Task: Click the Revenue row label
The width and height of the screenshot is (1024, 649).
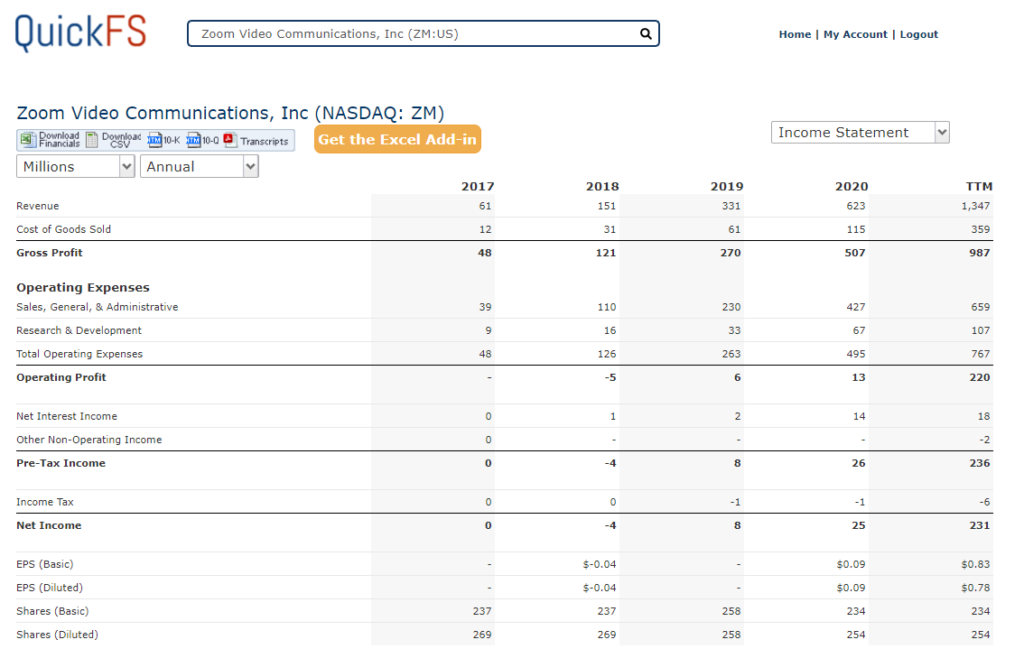Action: point(38,206)
